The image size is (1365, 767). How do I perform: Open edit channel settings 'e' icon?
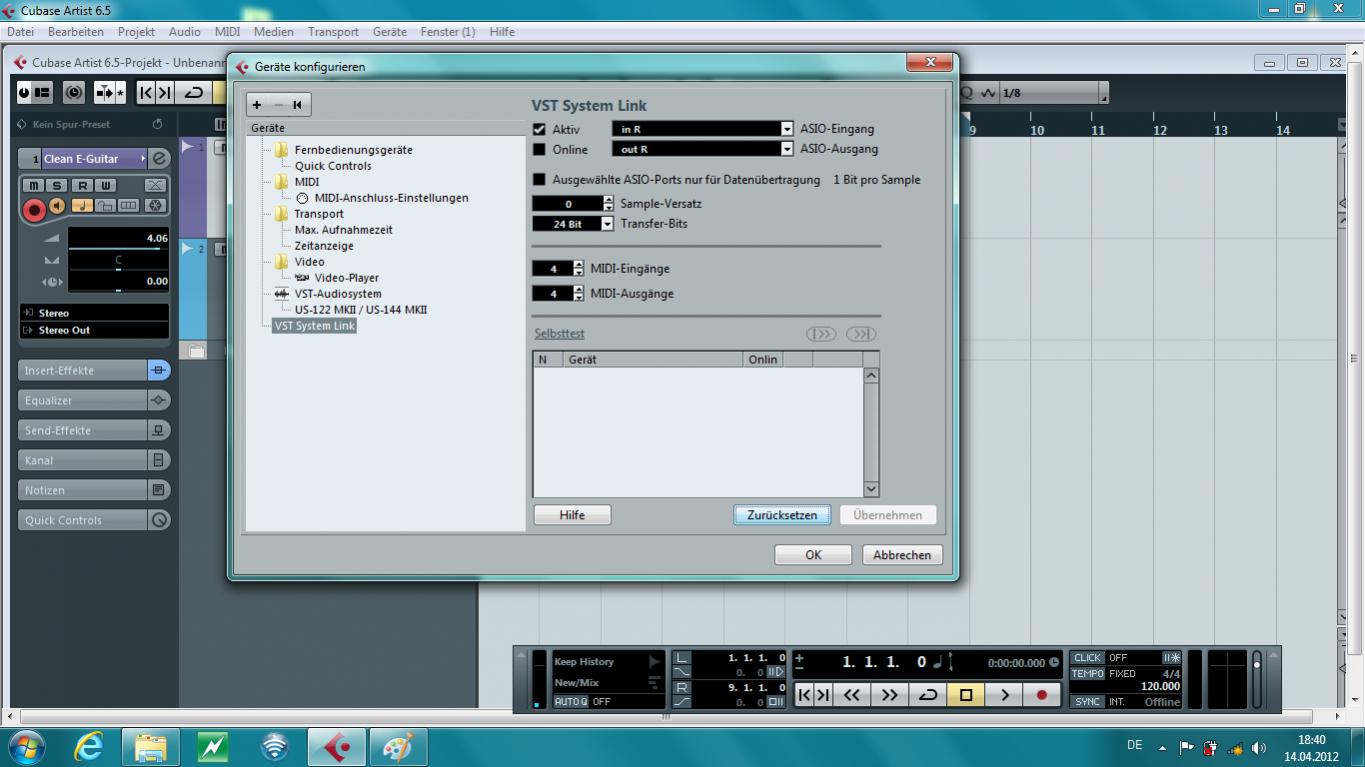coord(159,158)
